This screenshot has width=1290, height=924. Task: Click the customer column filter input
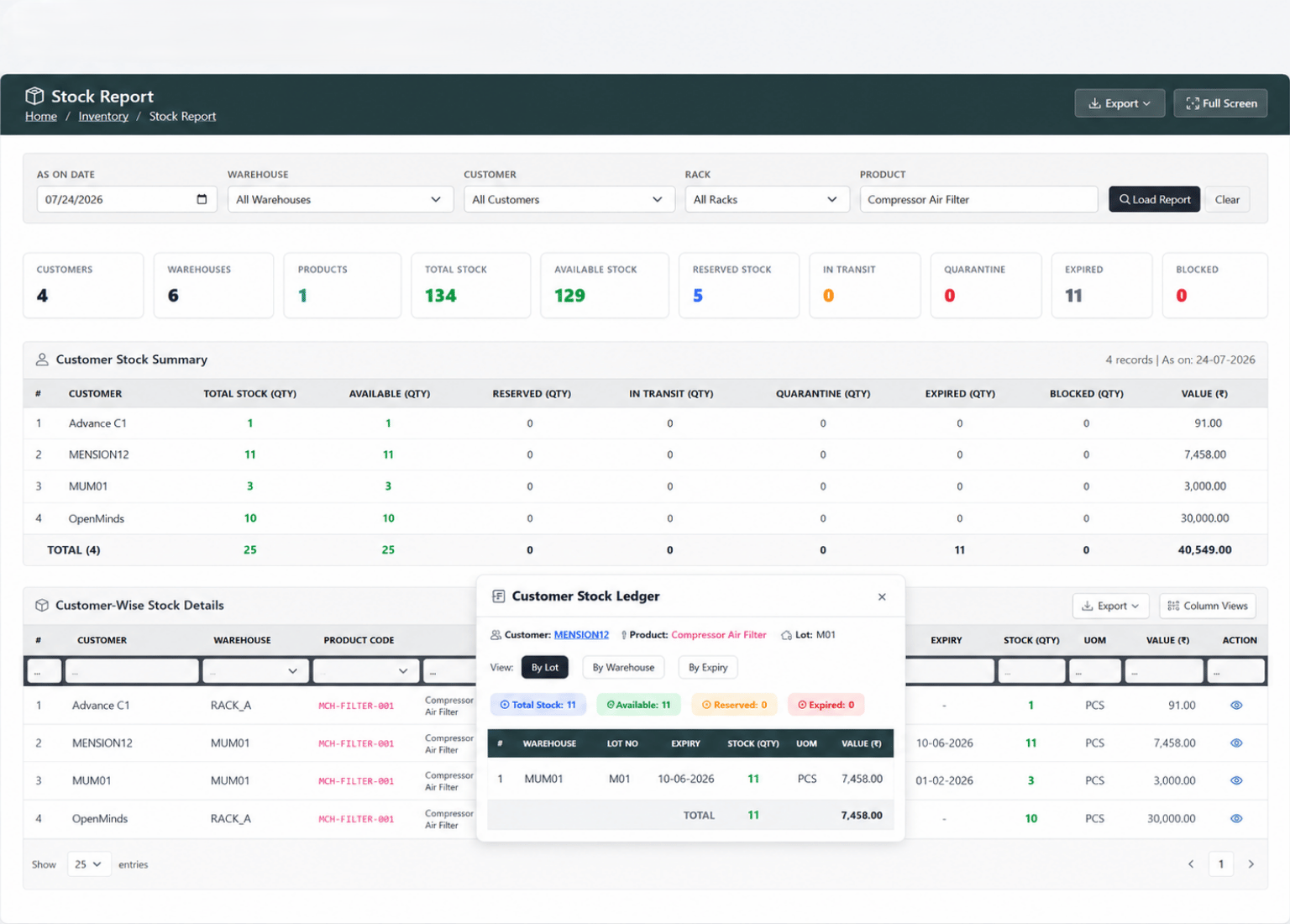132,671
